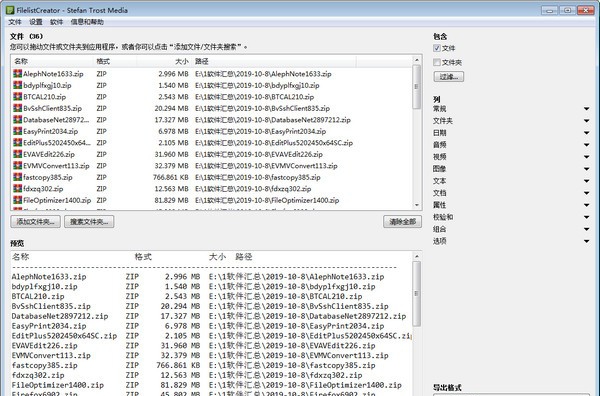Click the 清除全部 button
The image size is (600, 396).
point(403,222)
